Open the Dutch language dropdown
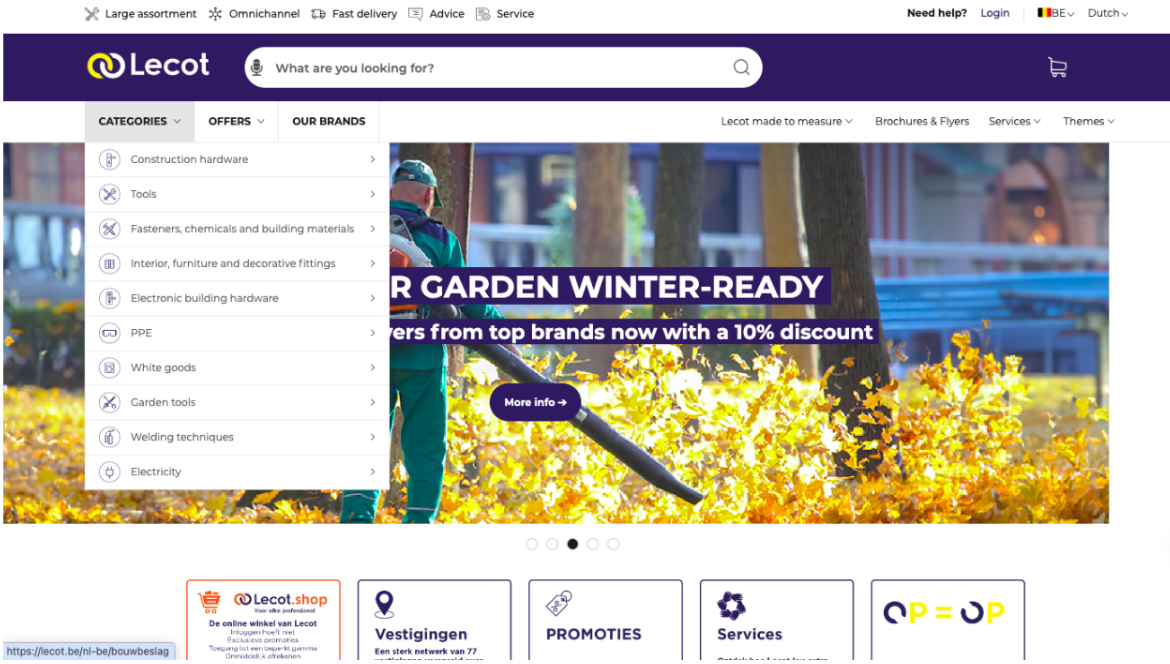The height and width of the screenshot is (664, 1170). pos(1107,13)
